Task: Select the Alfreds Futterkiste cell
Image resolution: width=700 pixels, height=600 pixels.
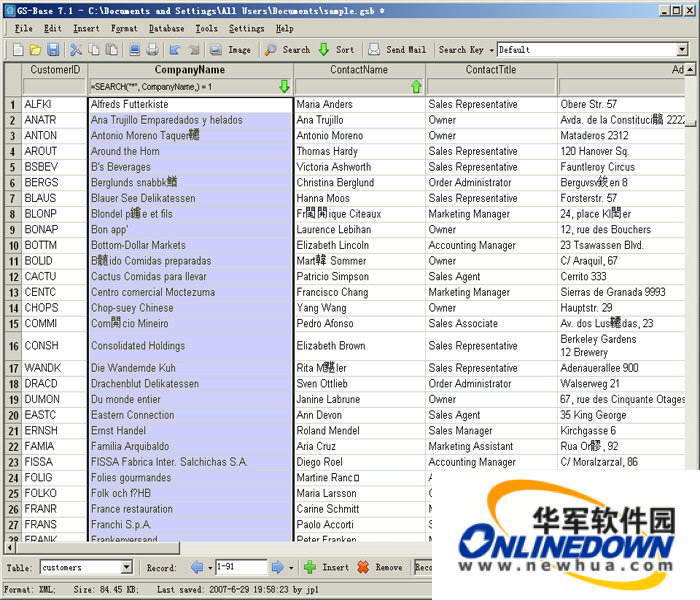Action: point(191,104)
